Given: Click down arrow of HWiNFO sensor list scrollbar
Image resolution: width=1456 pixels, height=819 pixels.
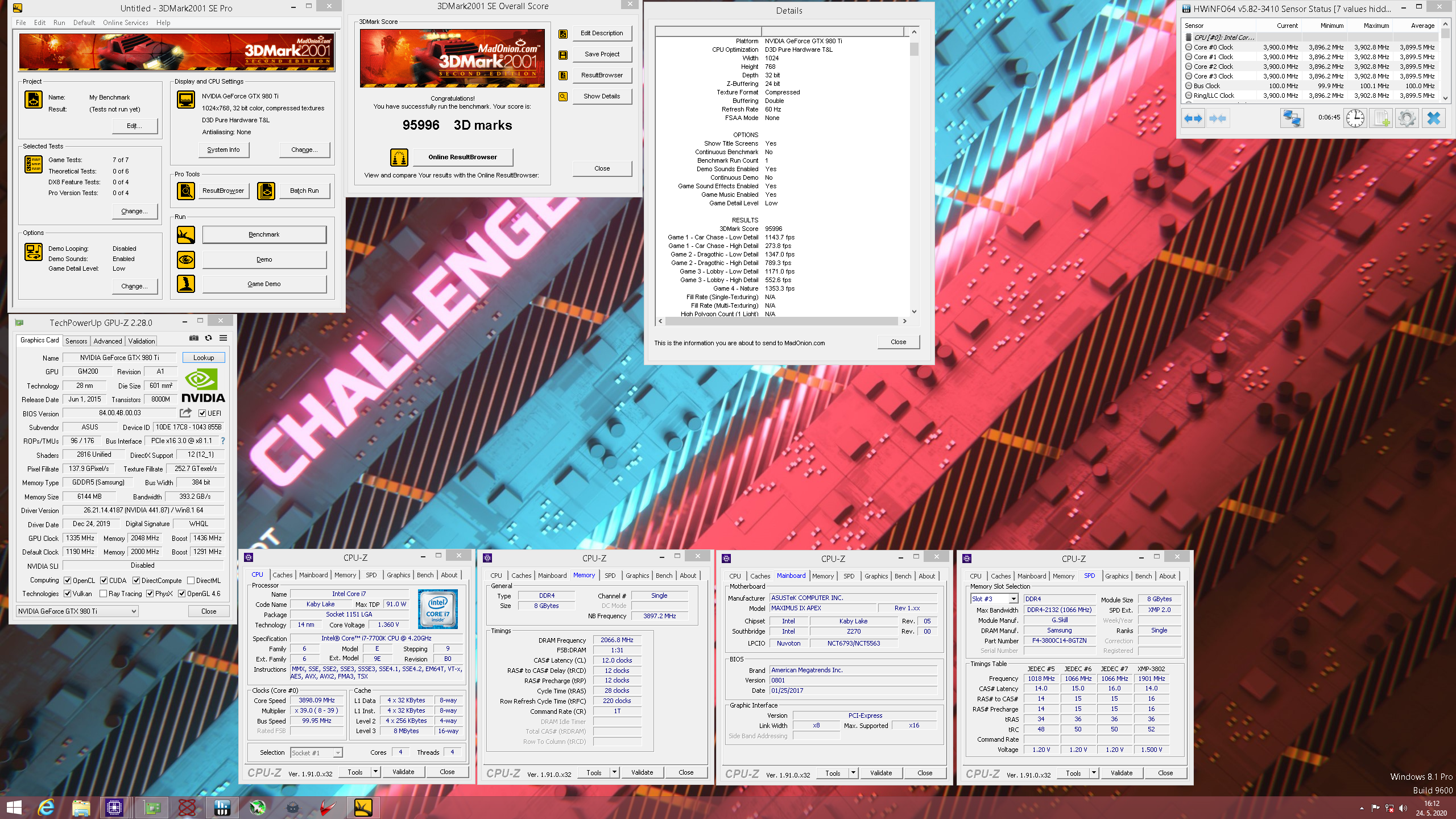Looking at the screenshot, I should pos(1446,98).
